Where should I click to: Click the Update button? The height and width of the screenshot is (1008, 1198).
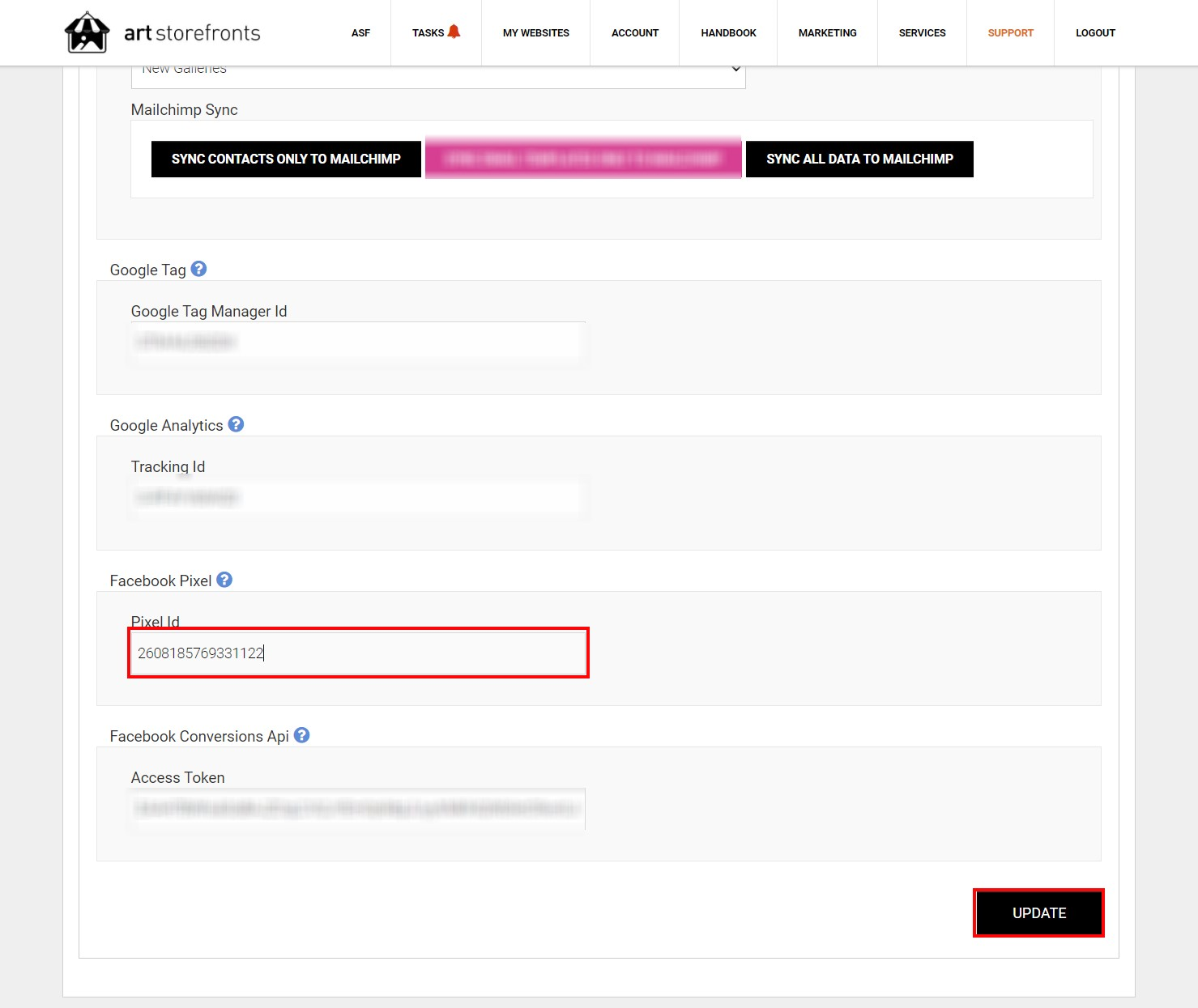[x=1038, y=913]
